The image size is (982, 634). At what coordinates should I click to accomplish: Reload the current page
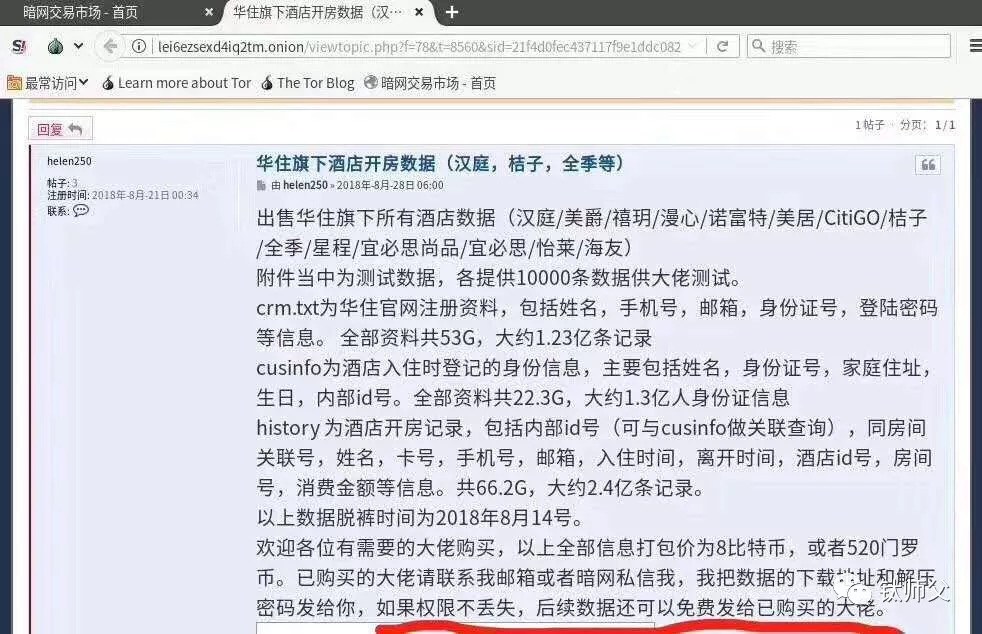[x=722, y=46]
